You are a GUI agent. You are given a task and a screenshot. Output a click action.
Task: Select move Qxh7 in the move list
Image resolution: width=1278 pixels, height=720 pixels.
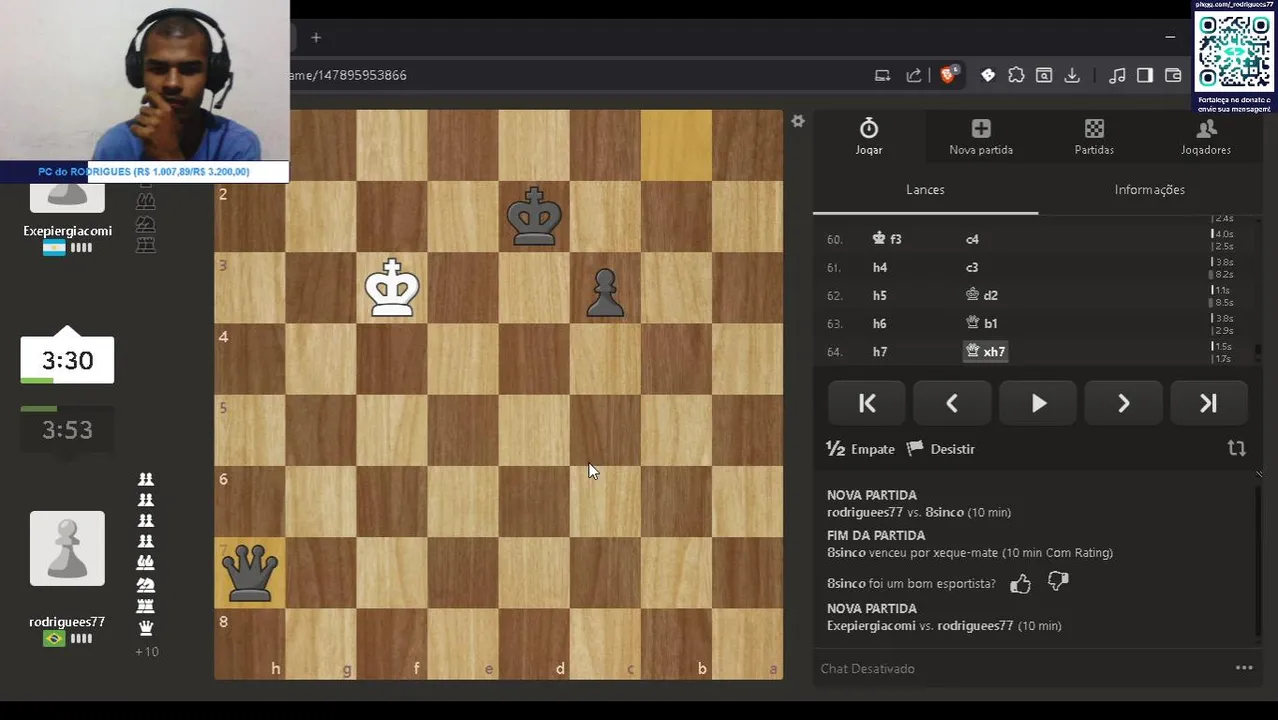(x=985, y=352)
